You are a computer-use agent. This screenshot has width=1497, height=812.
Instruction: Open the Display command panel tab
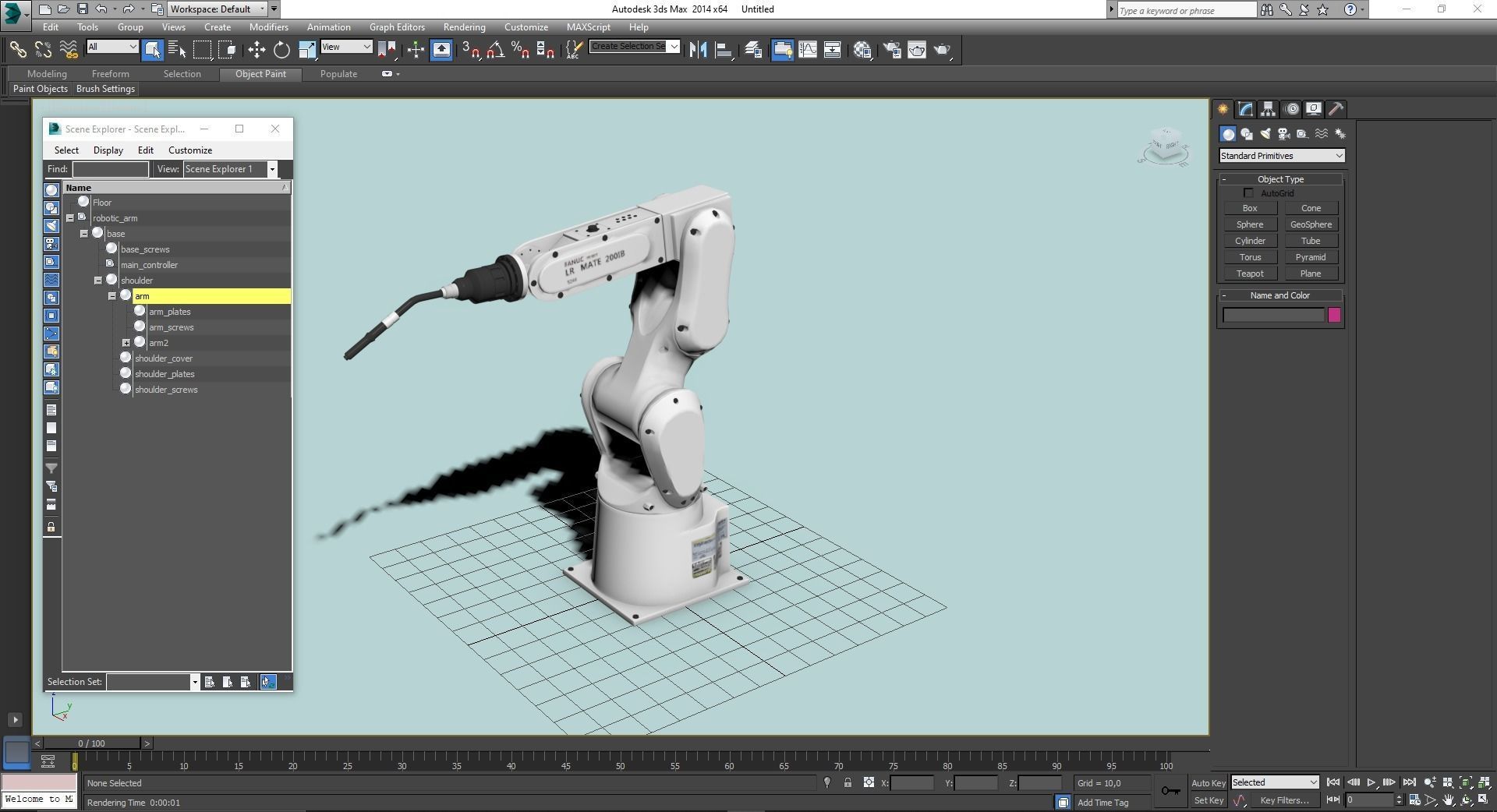pyautogui.click(x=1314, y=109)
